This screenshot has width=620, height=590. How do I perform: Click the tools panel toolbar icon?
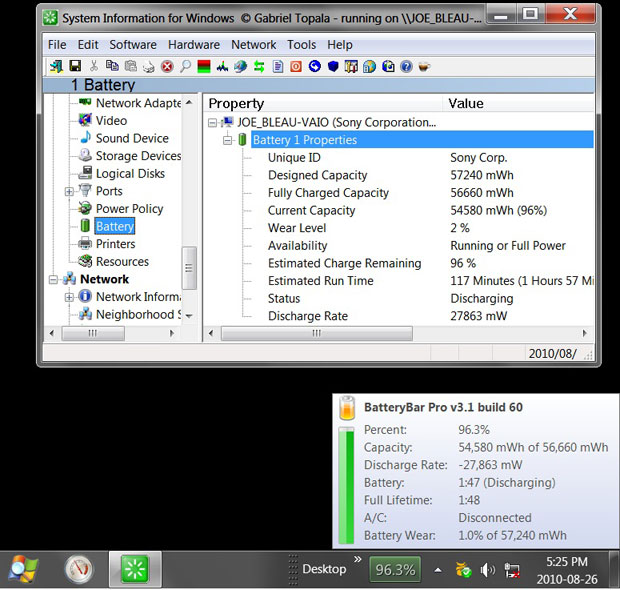click(351, 66)
